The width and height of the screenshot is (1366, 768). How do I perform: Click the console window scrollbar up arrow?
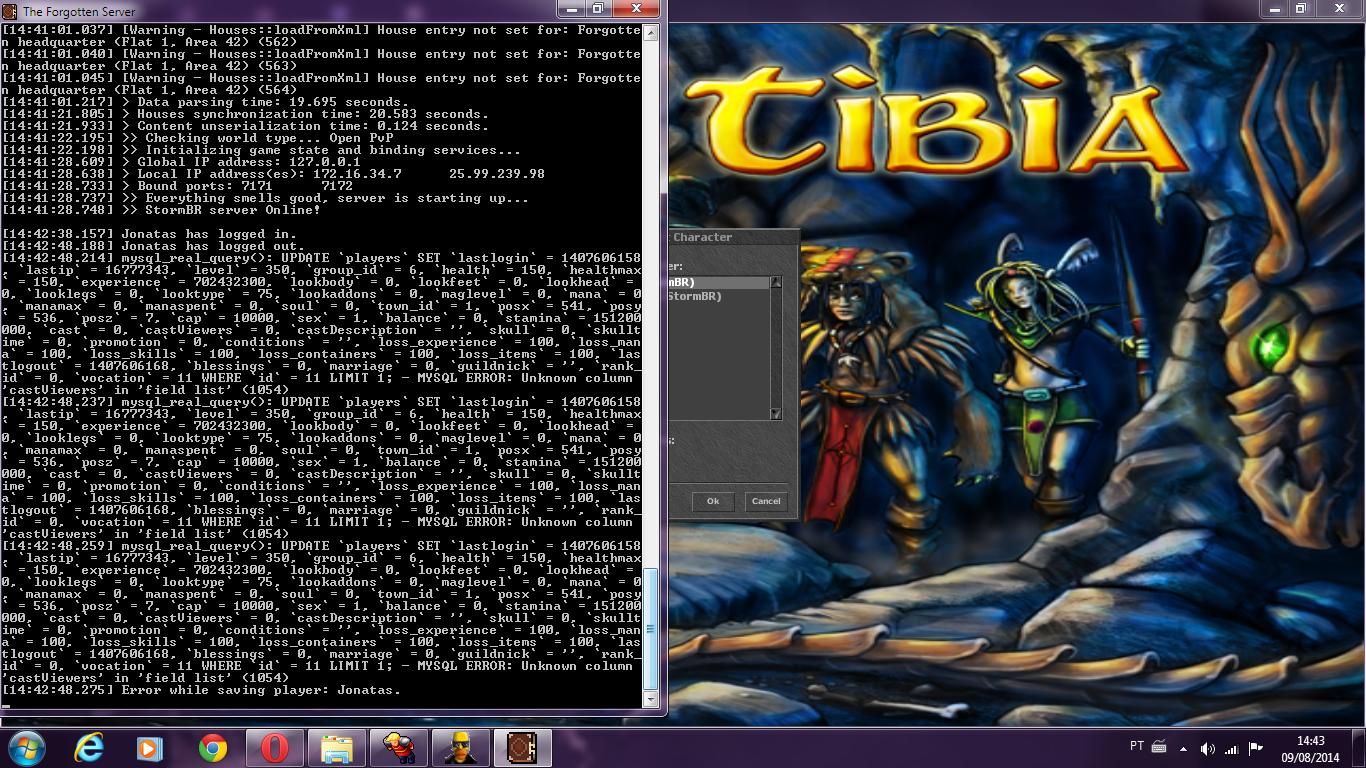pos(651,33)
